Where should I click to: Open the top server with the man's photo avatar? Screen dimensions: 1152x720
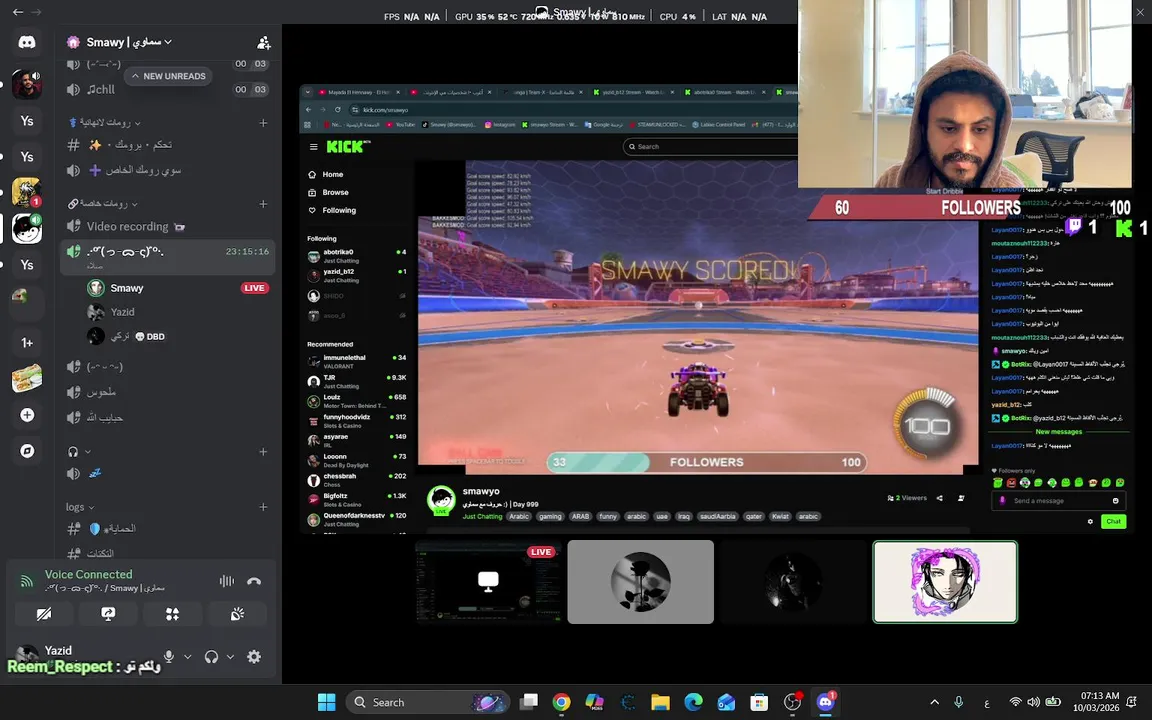pos(27,84)
